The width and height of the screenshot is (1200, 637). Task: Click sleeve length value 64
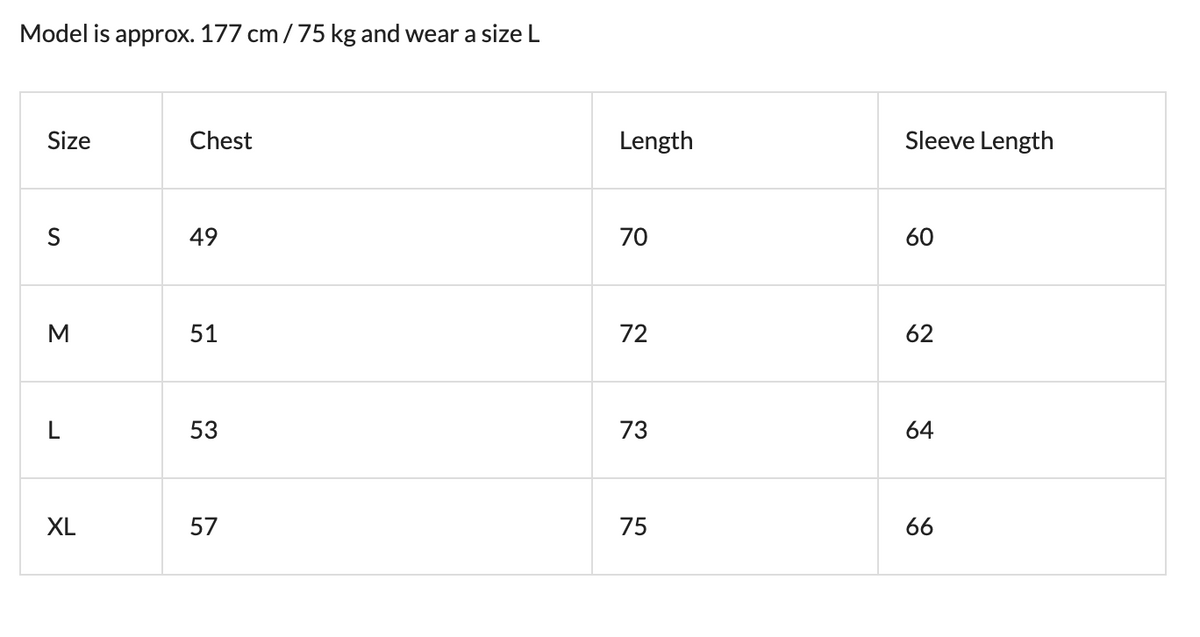[919, 431]
